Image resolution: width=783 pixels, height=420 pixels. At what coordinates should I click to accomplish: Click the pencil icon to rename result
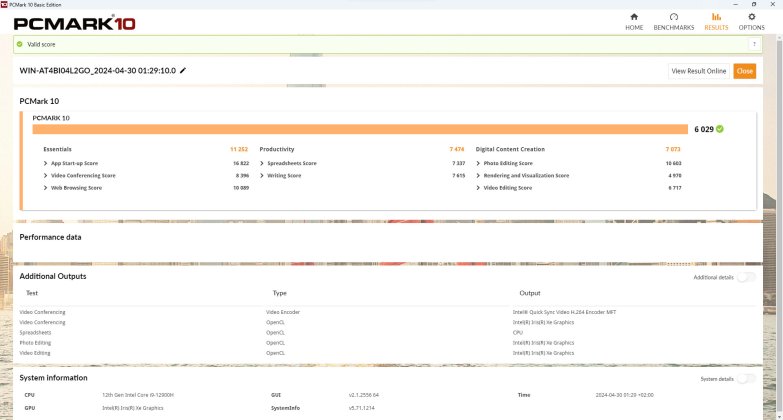point(183,70)
